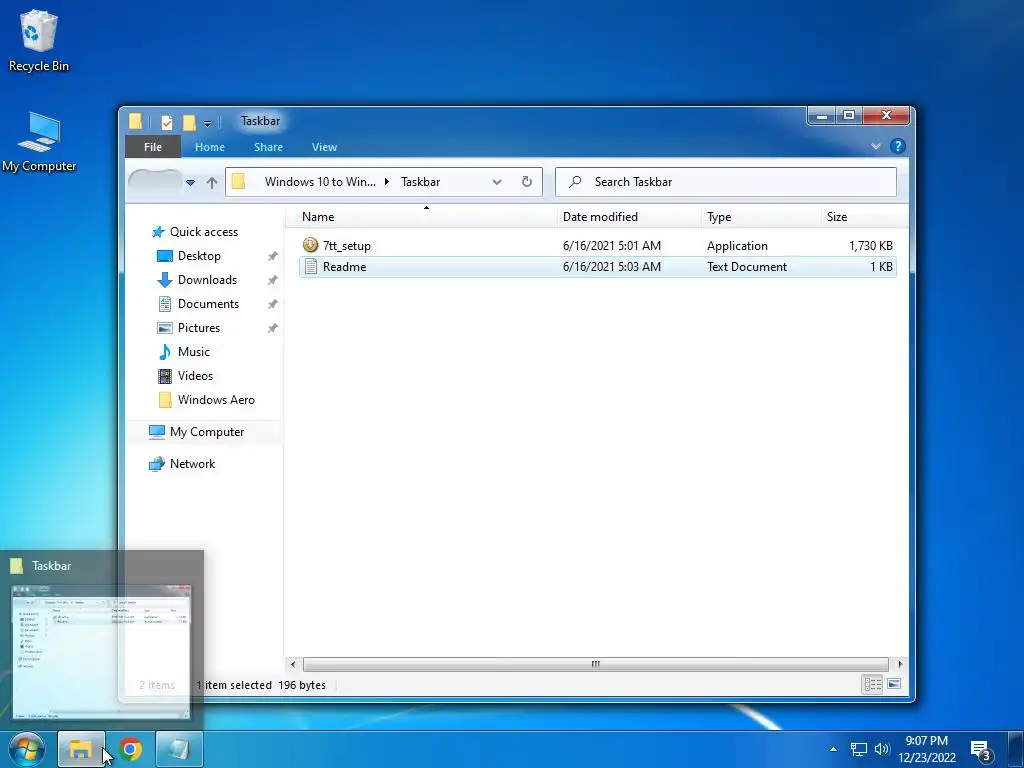Open volume speaker icon in tray
Screen dimensions: 1024x768
[x=882, y=749]
